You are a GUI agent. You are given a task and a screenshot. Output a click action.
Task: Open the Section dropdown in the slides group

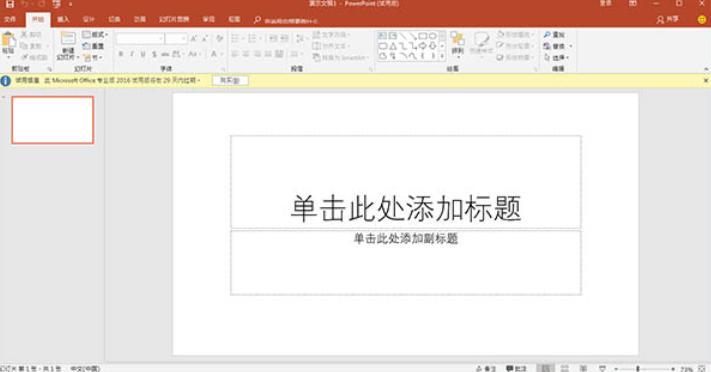(x=93, y=58)
